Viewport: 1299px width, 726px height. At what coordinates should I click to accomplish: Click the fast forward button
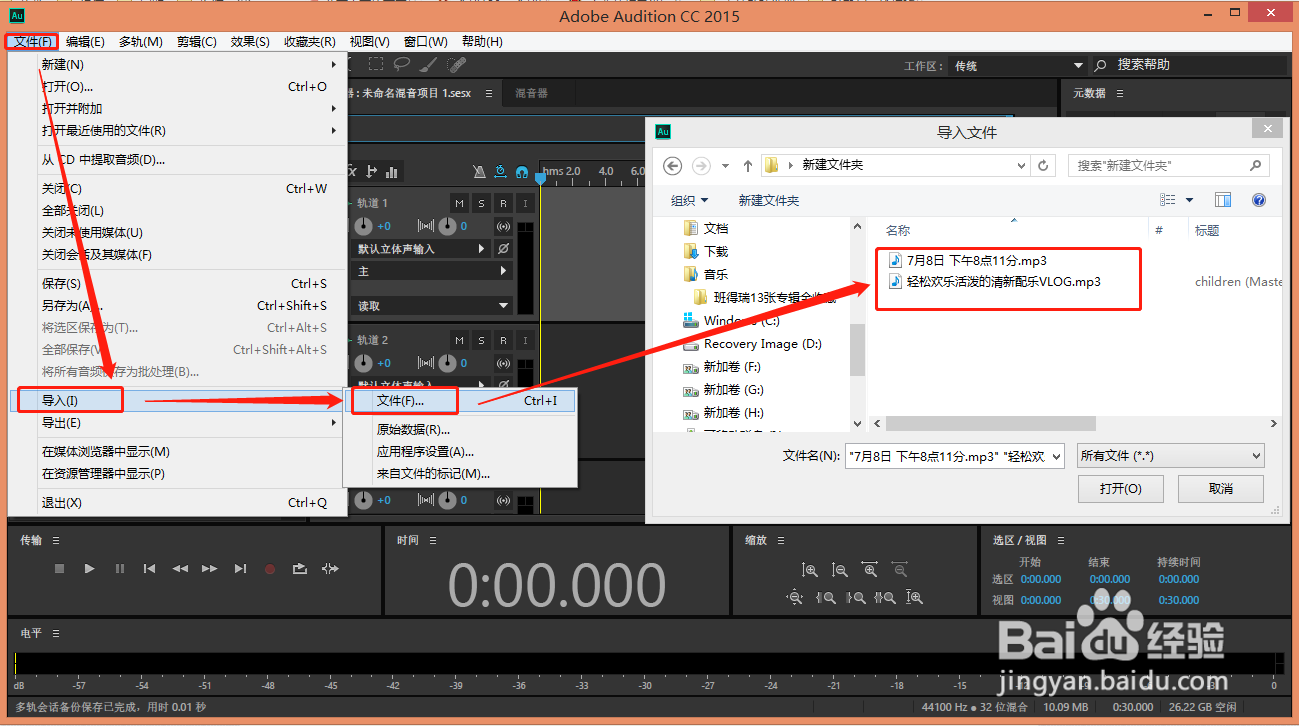pyautogui.click(x=210, y=569)
